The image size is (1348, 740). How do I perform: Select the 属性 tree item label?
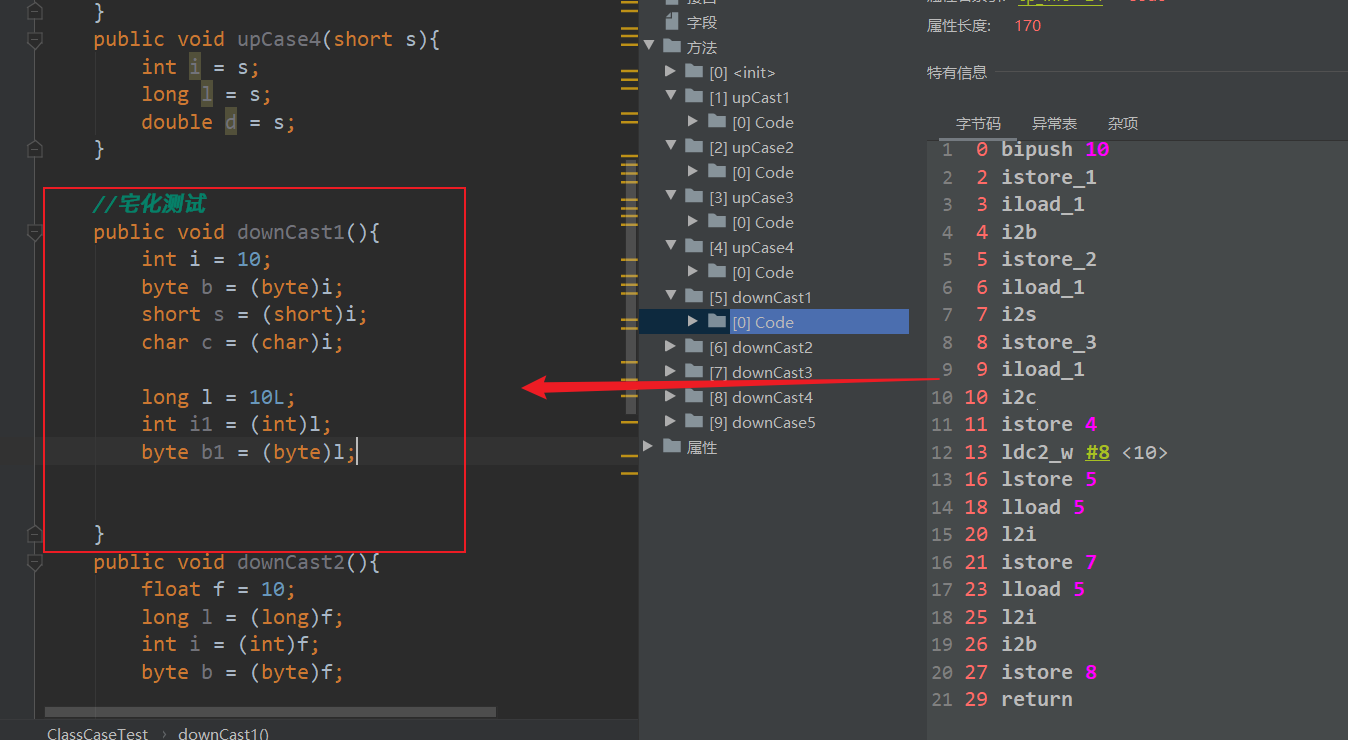pos(702,447)
